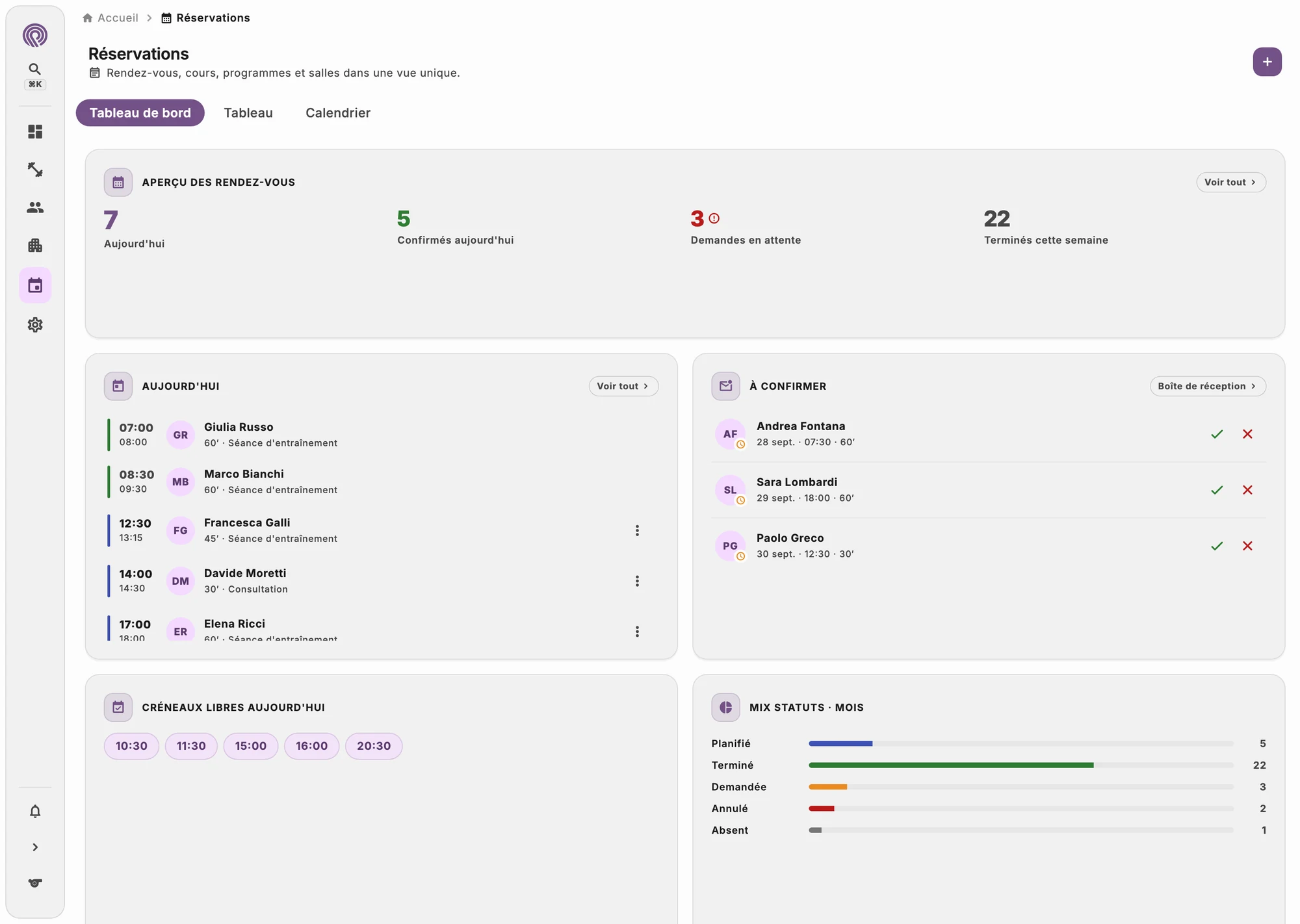1300x924 pixels.
Task: Open the settings gear icon in the sidebar
Action: pos(35,325)
